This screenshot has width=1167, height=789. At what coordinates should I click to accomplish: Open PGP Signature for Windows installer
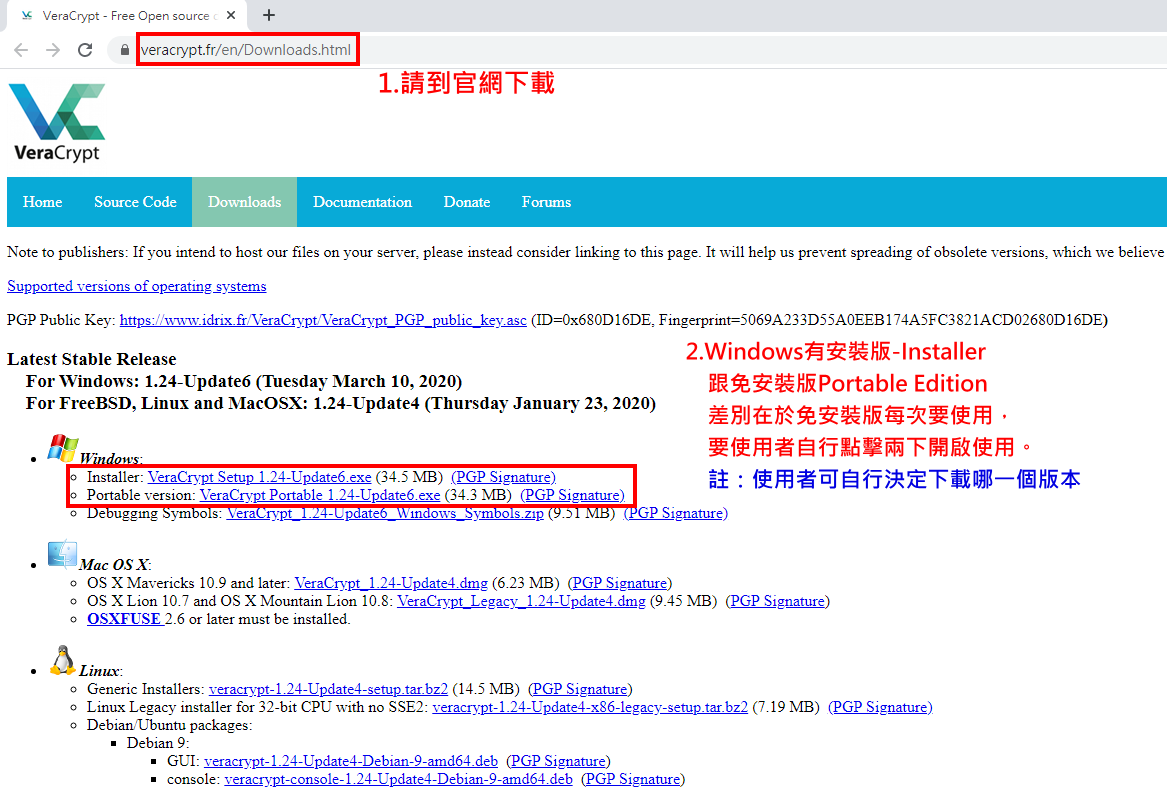coord(503,477)
